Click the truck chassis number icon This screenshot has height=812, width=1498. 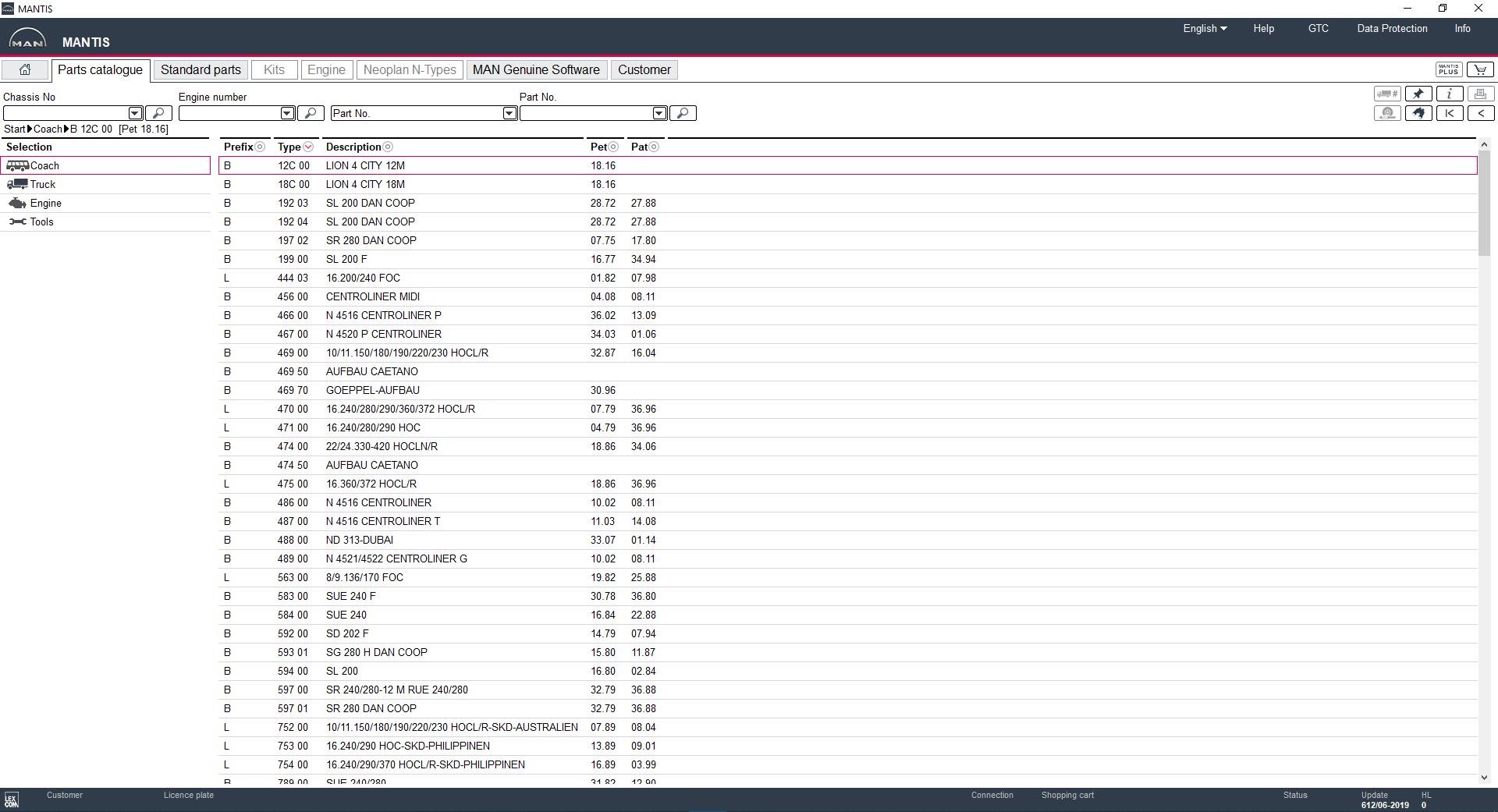tap(1387, 94)
